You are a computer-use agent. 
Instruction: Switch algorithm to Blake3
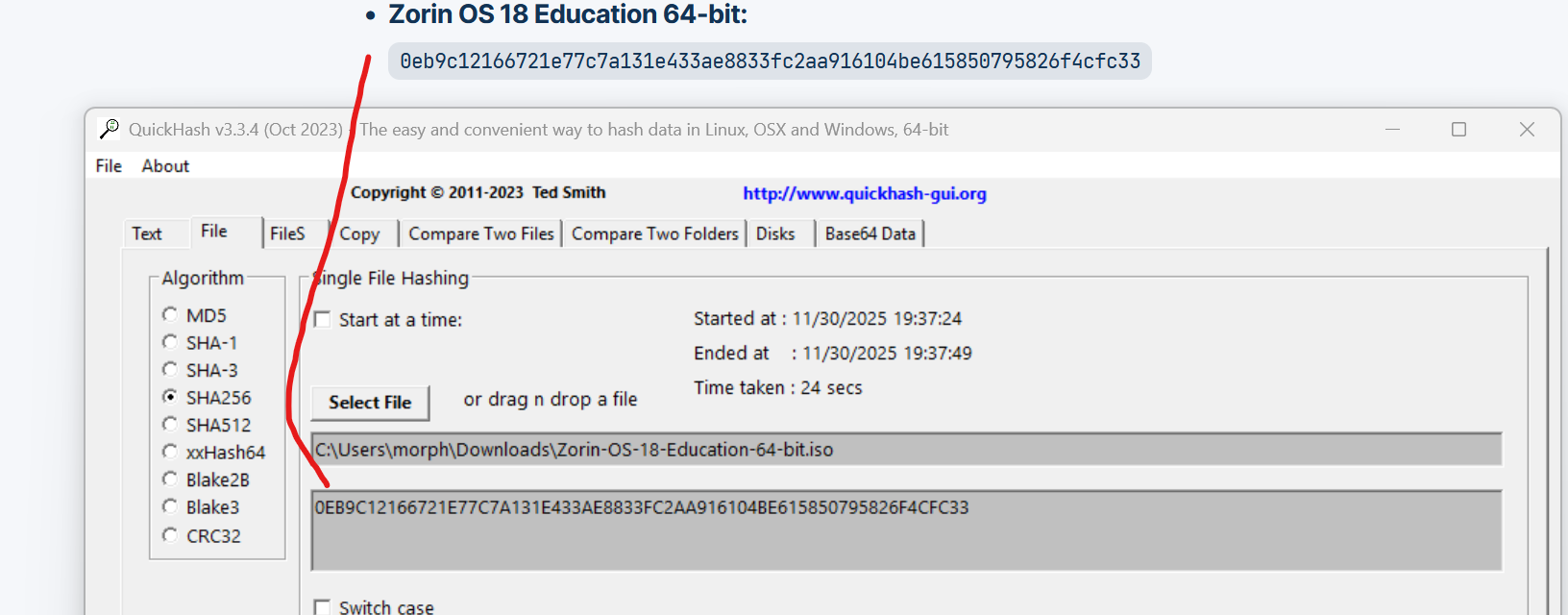click(170, 506)
